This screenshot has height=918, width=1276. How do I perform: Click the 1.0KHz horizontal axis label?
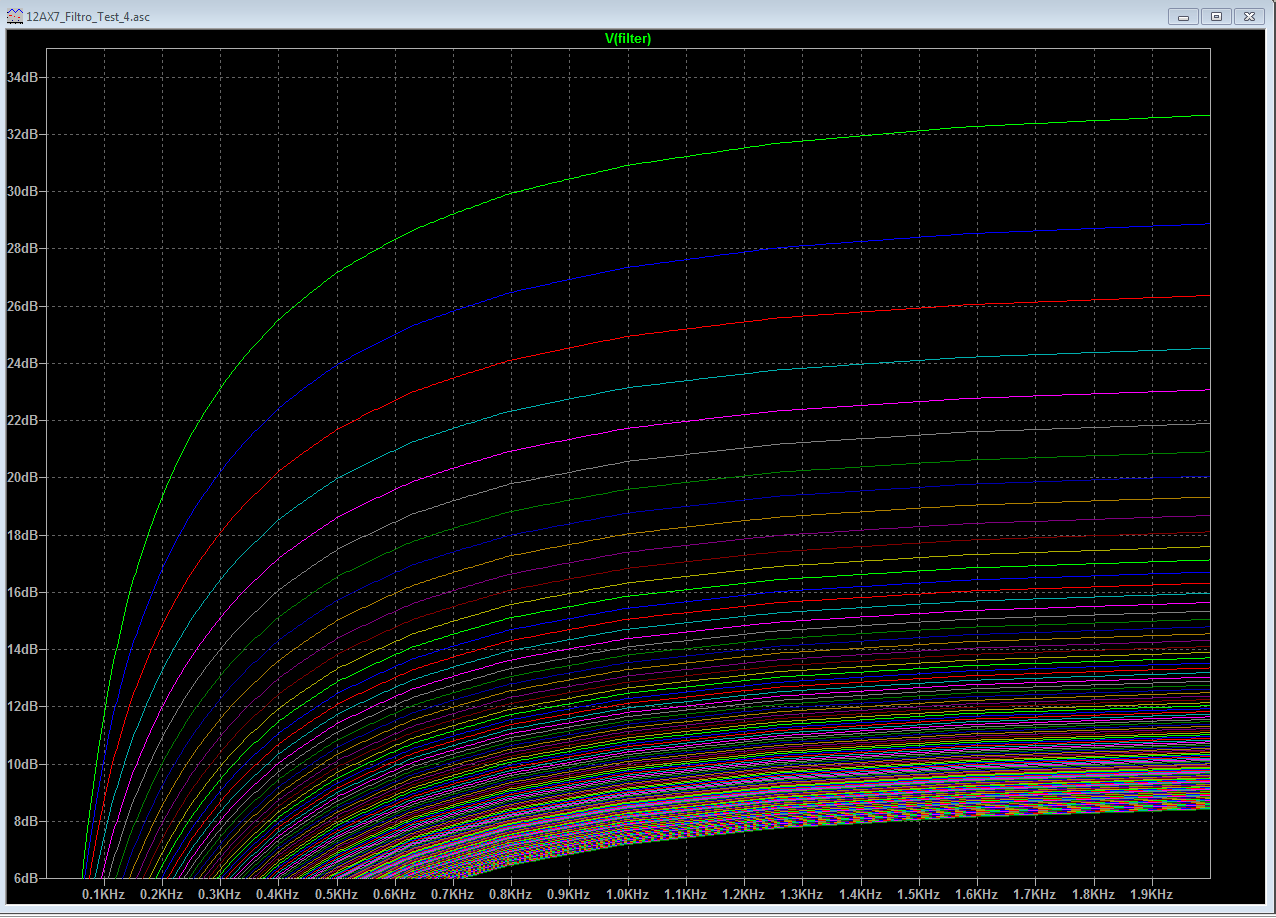click(627, 894)
